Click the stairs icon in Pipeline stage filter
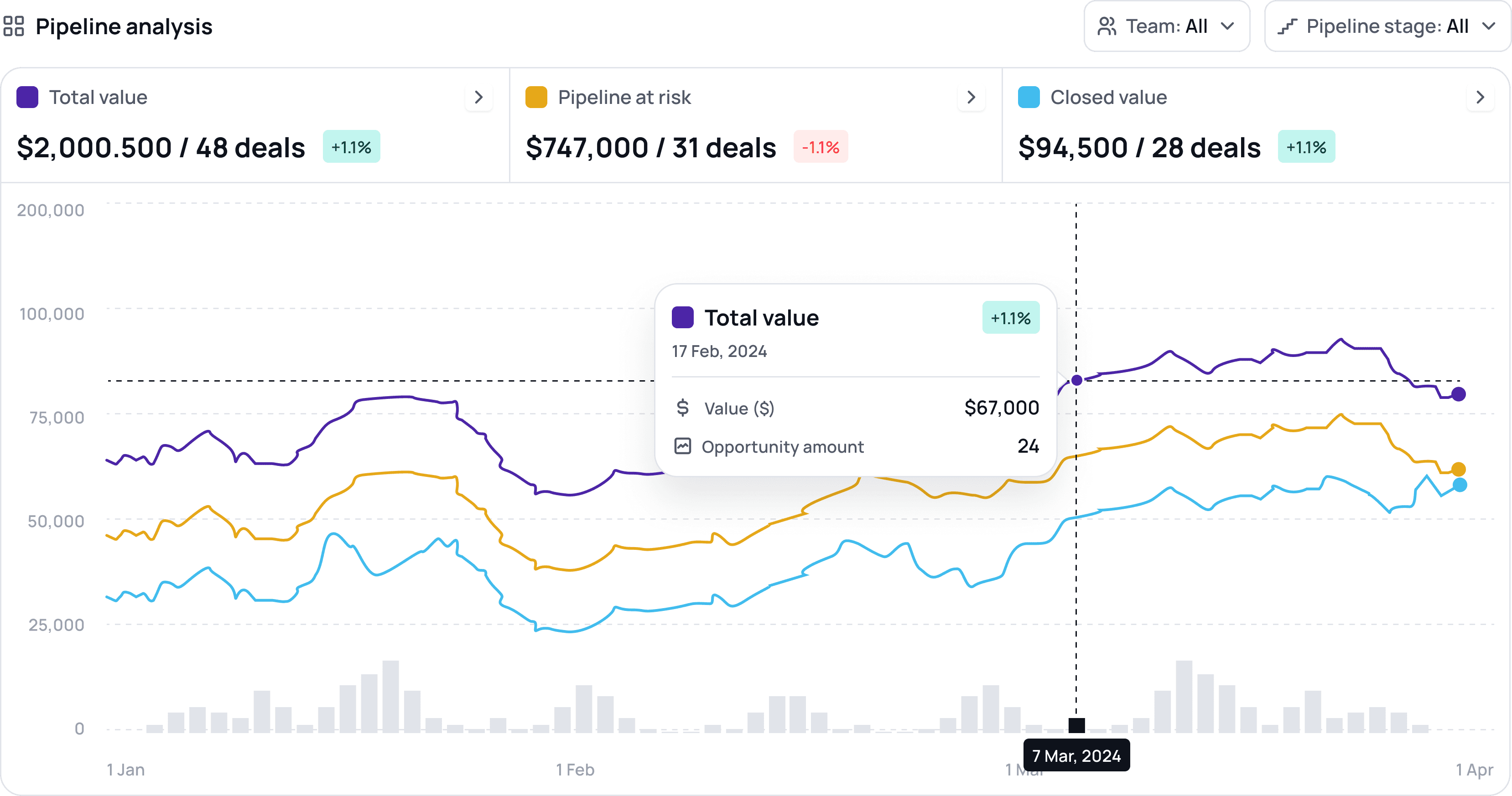 1287,26
